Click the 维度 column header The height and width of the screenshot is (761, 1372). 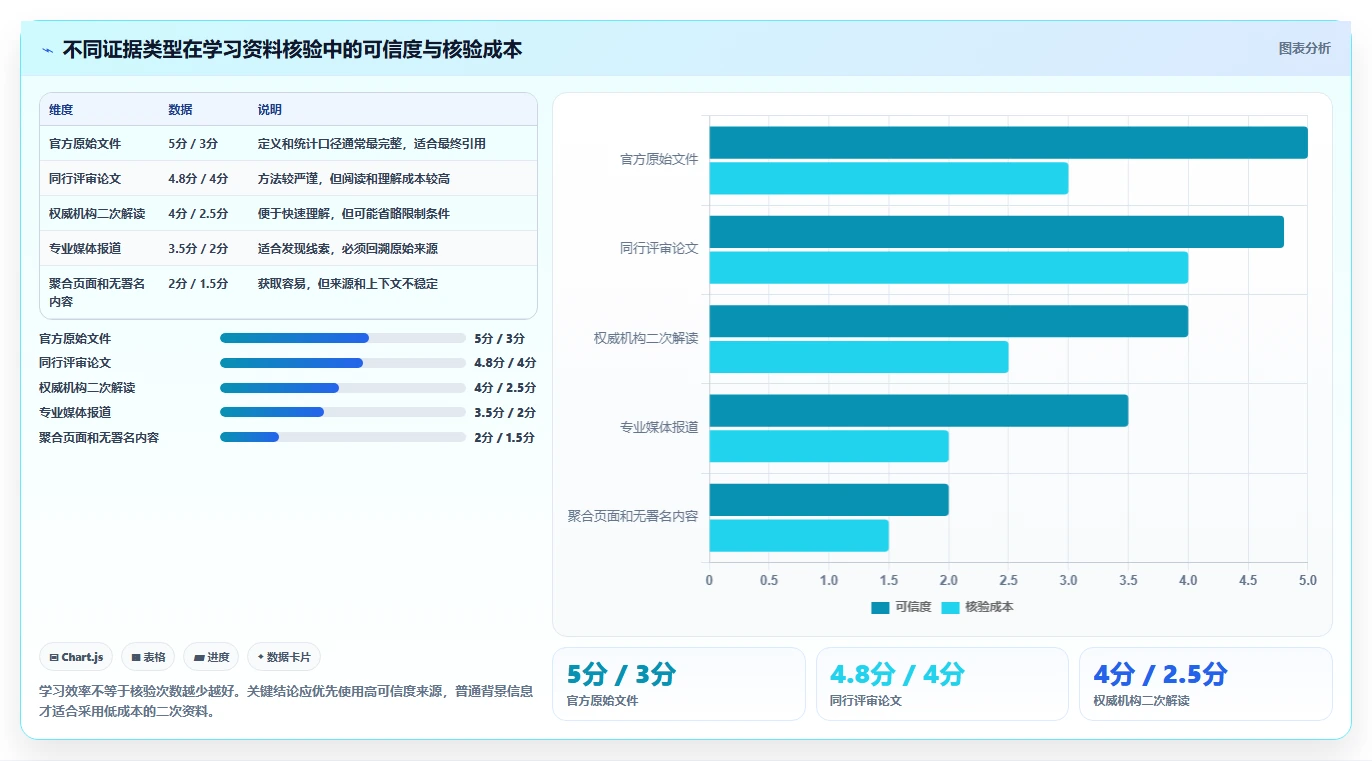61,110
